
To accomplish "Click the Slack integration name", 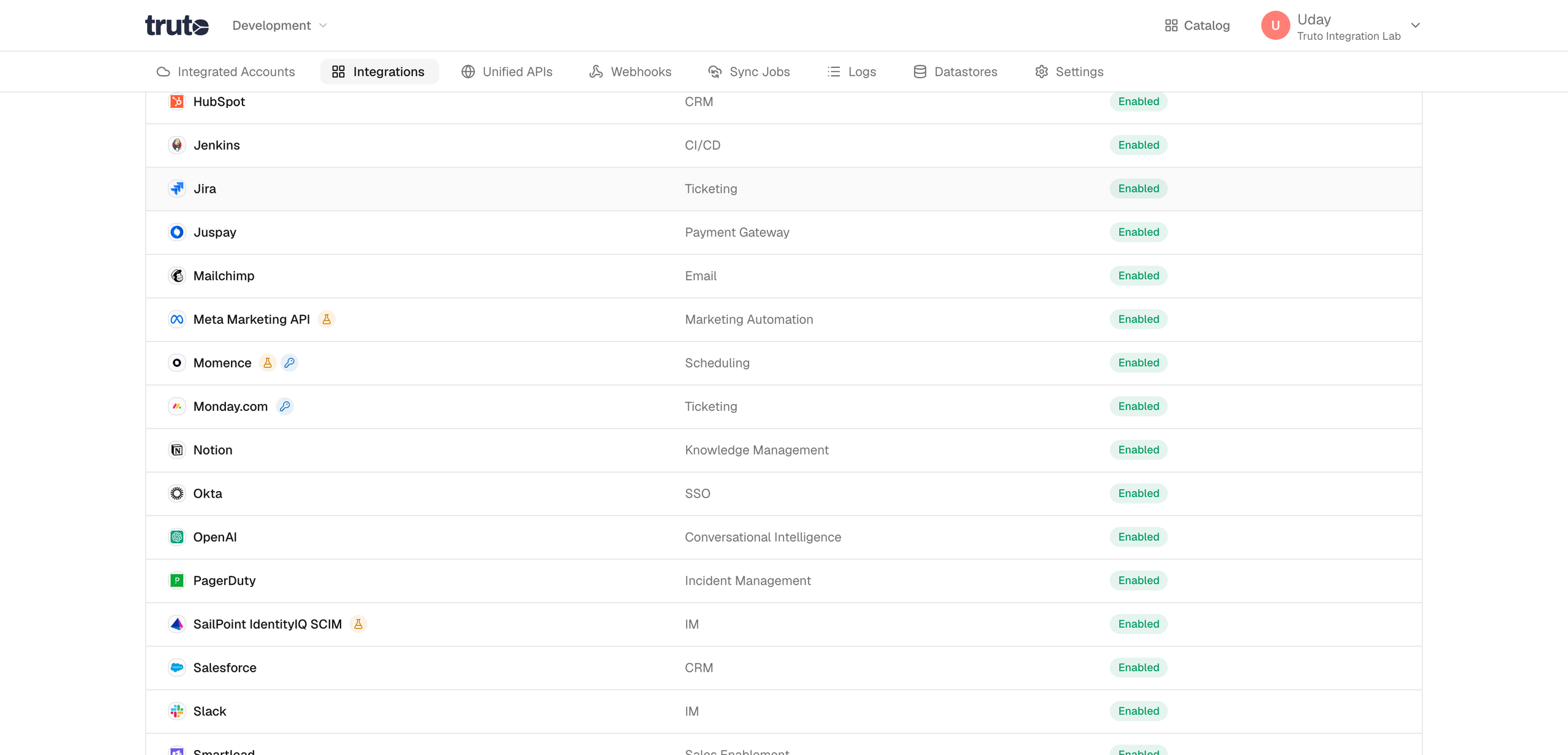I will click(209, 711).
